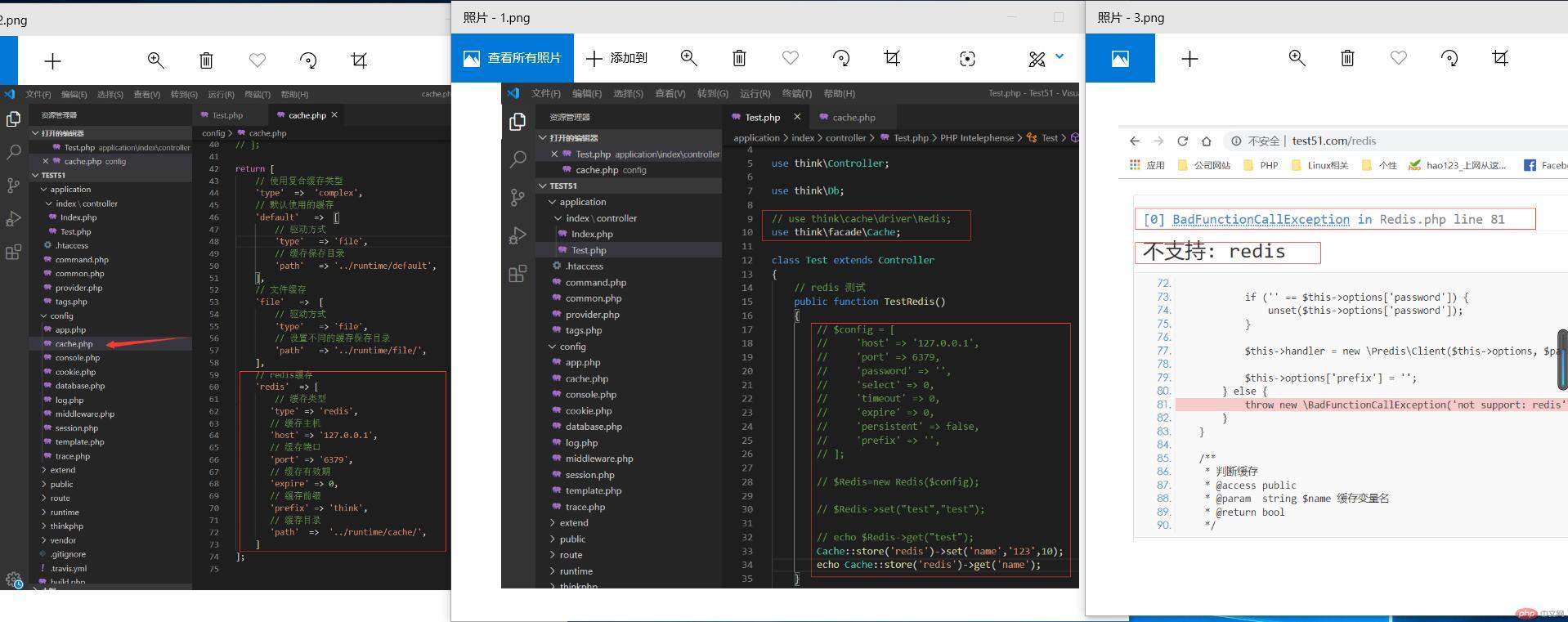
Task: Click browser home icon in 3.png image
Action: click(x=1206, y=141)
